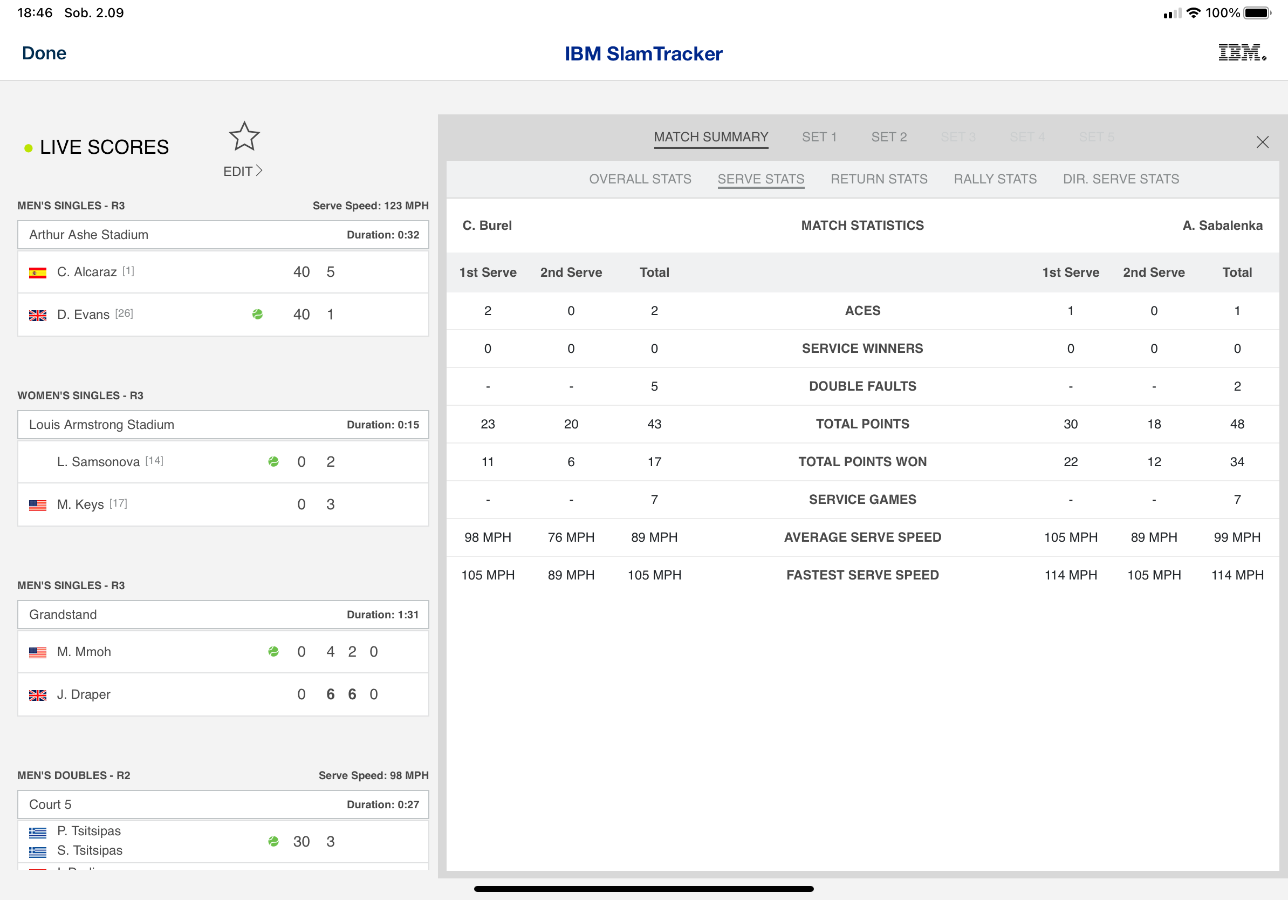Open Louis Armstrong Stadium match header
Screen dimensions: 1288x900
coord(223,425)
